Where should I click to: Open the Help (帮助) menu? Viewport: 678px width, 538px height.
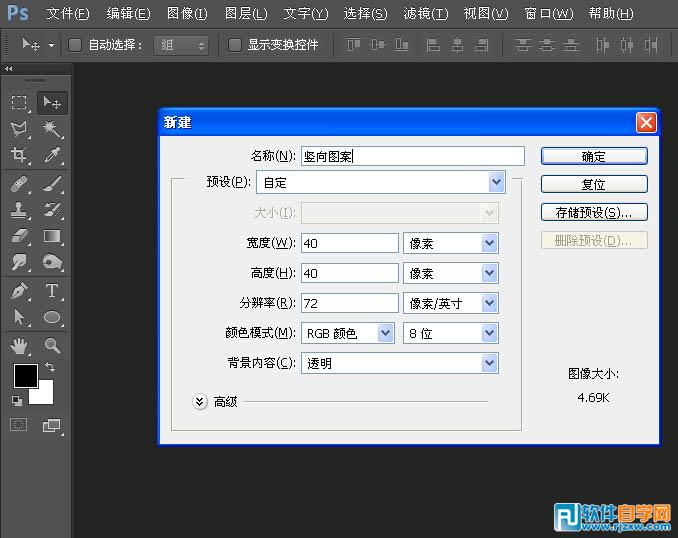611,13
